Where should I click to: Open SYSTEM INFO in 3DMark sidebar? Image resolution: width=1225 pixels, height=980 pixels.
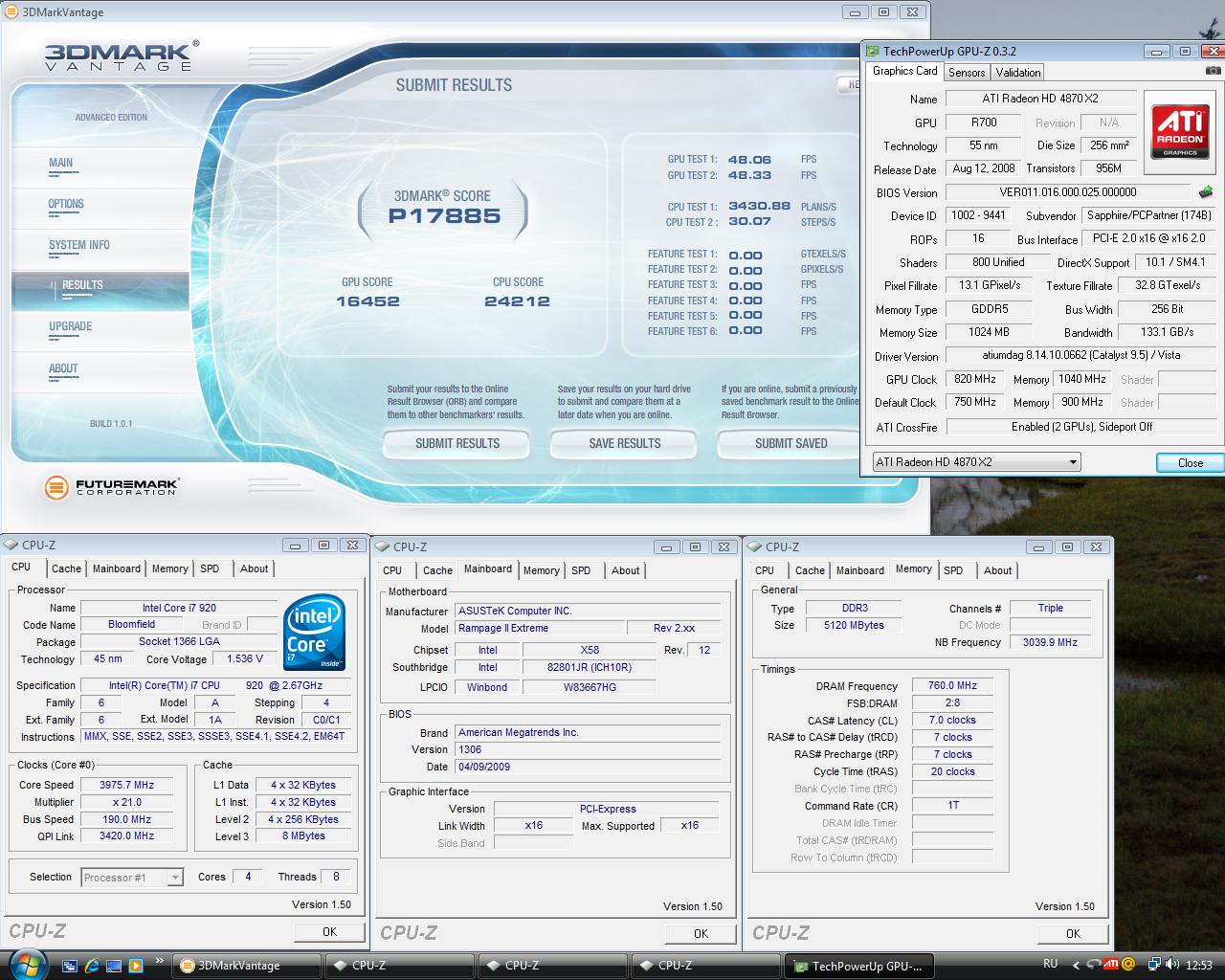pyautogui.click(x=79, y=245)
